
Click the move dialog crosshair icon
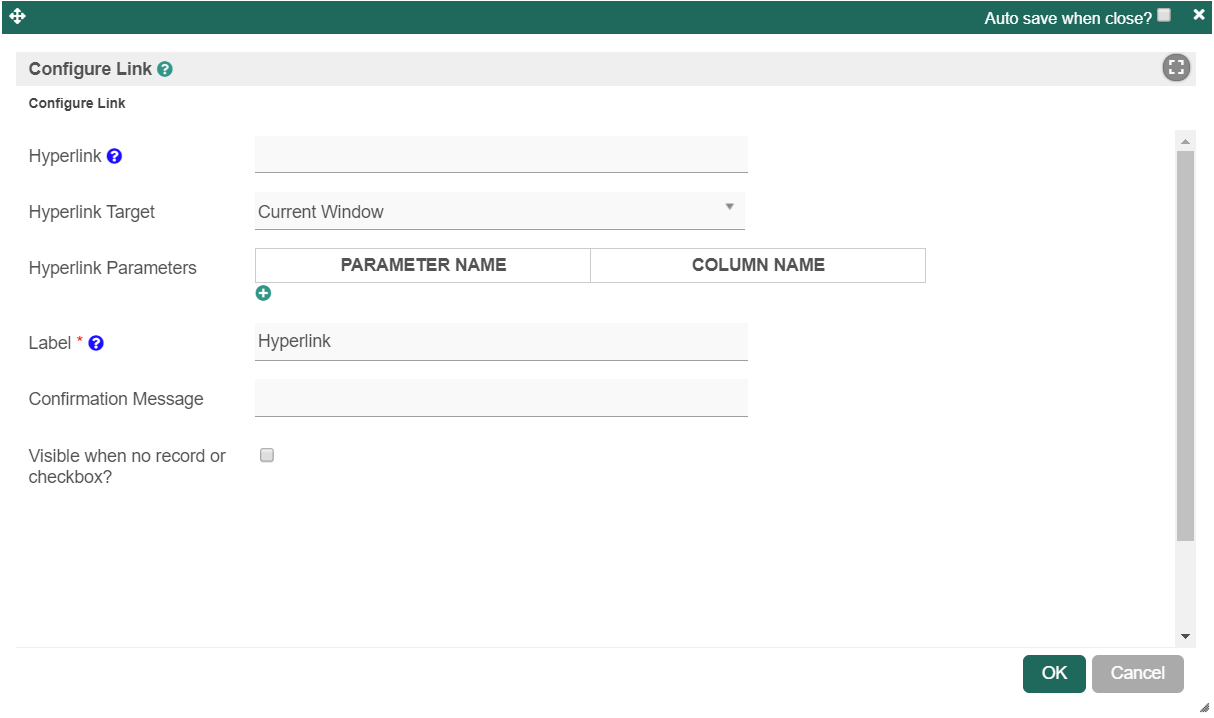tap(17, 16)
